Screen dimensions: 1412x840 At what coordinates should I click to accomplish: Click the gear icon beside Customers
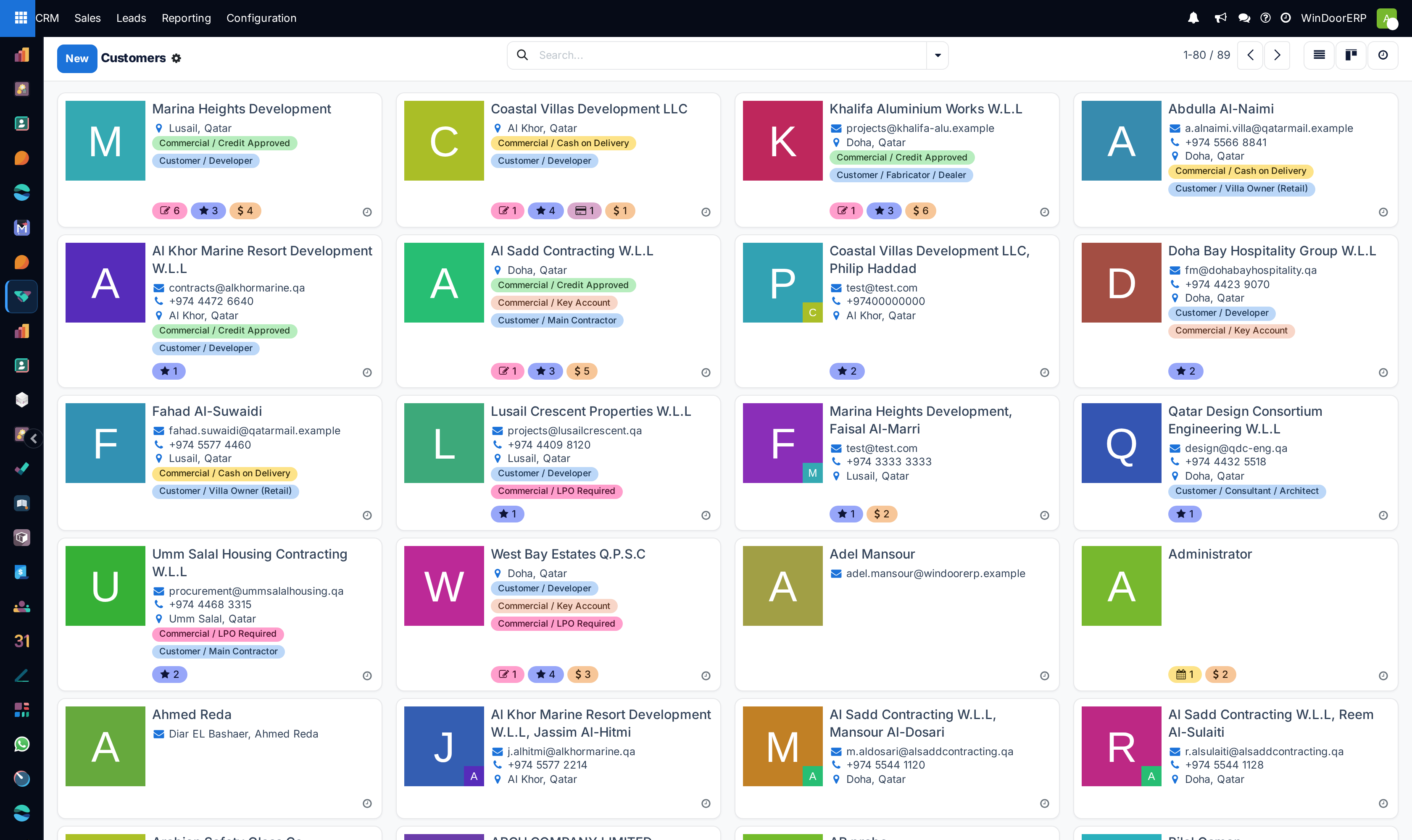176,58
